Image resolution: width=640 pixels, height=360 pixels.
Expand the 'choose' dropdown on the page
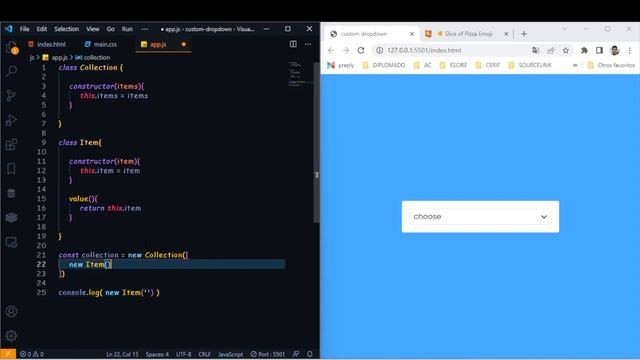coord(480,216)
